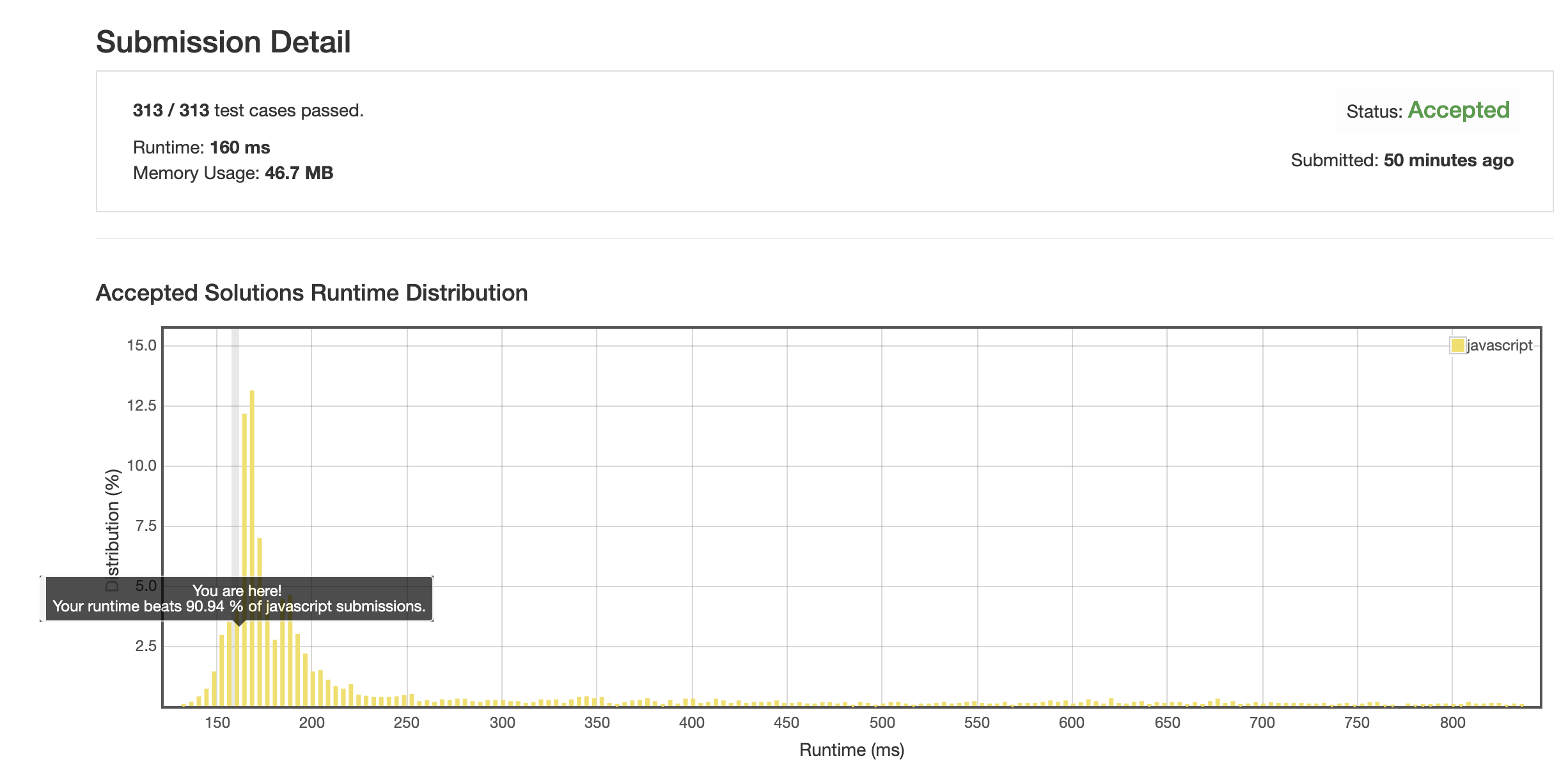Click the 650 tick on runtime axis
This screenshot has width=1568, height=779.
pyautogui.click(x=1167, y=723)
